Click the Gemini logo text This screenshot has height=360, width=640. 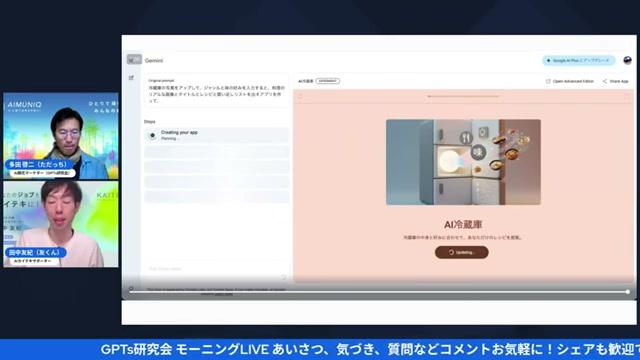tap(154, 60)
